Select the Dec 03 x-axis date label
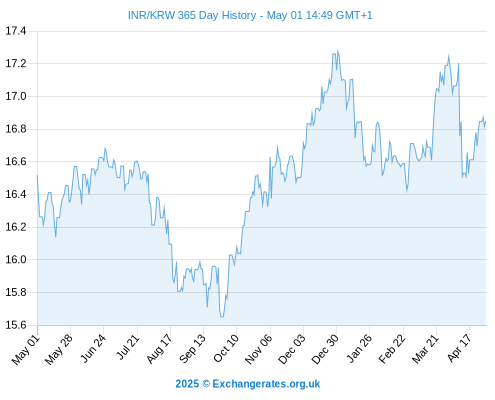This screenshot has width=495, height=400. coord(292,350)
